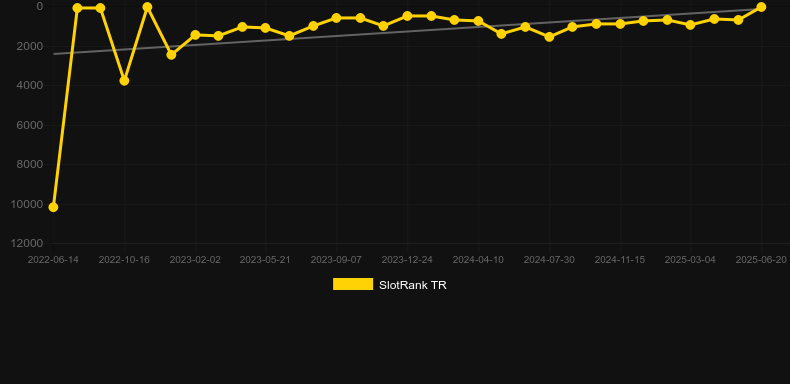Viewport: 790px width, 384px height.
Task: Select the data point at 2023-02-02
Action: [x=195, y=35]
